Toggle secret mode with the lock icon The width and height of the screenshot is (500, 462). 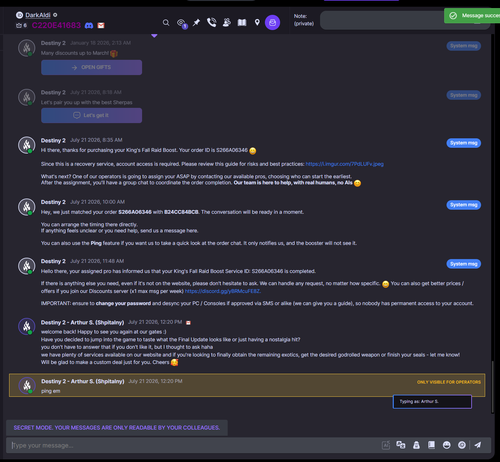click(416, 445)
